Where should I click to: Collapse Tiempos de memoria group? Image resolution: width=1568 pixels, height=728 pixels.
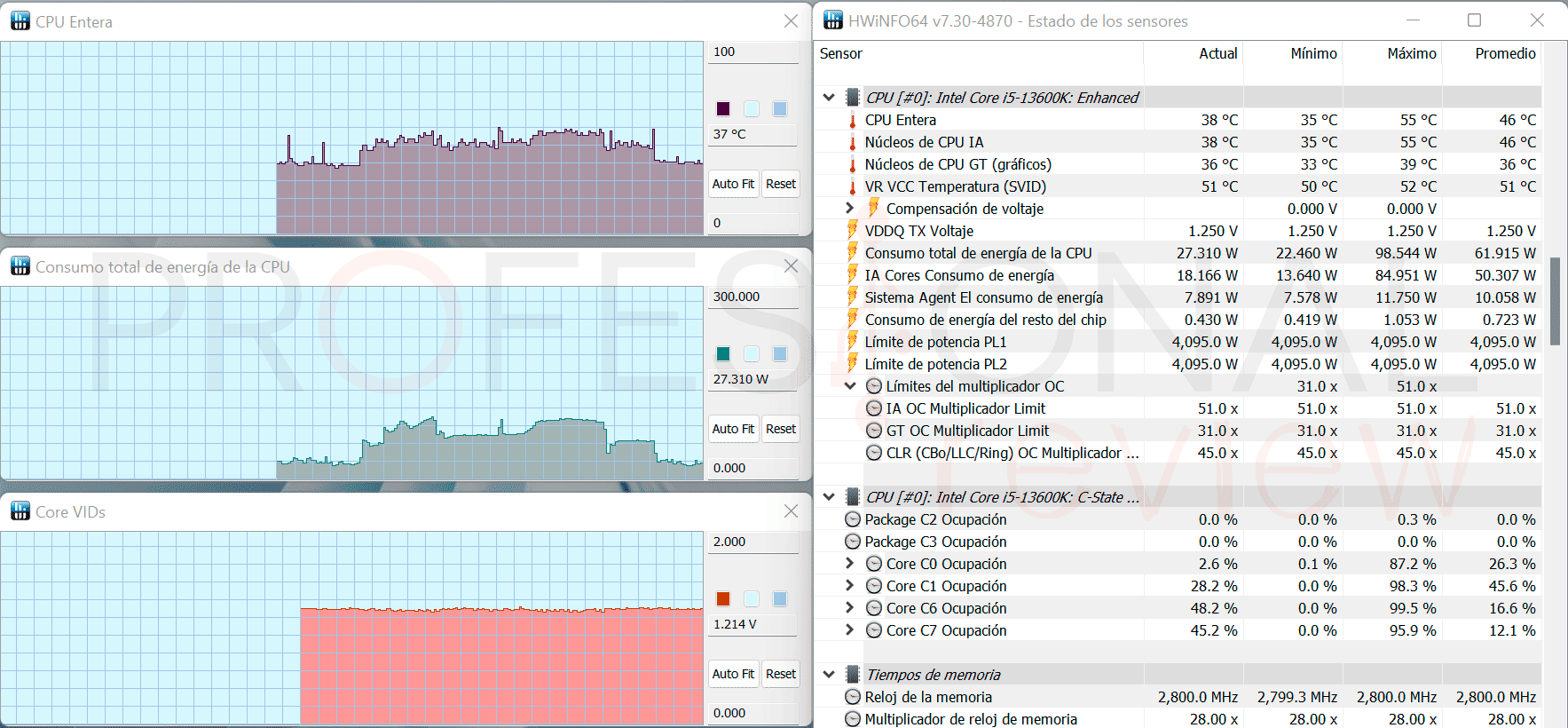pos(829,675)
